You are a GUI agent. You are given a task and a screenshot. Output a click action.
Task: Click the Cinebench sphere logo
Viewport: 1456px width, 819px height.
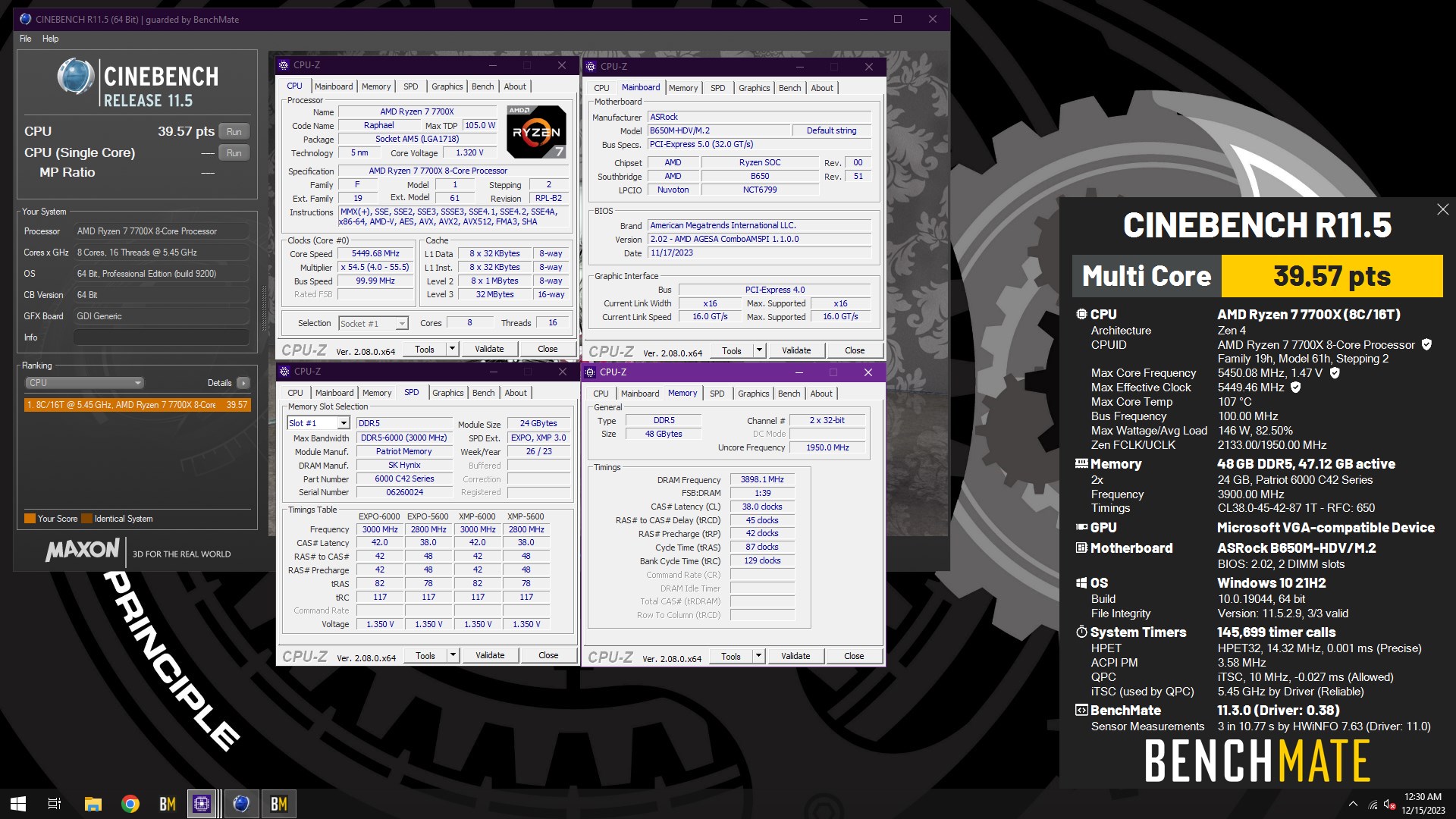76,77
